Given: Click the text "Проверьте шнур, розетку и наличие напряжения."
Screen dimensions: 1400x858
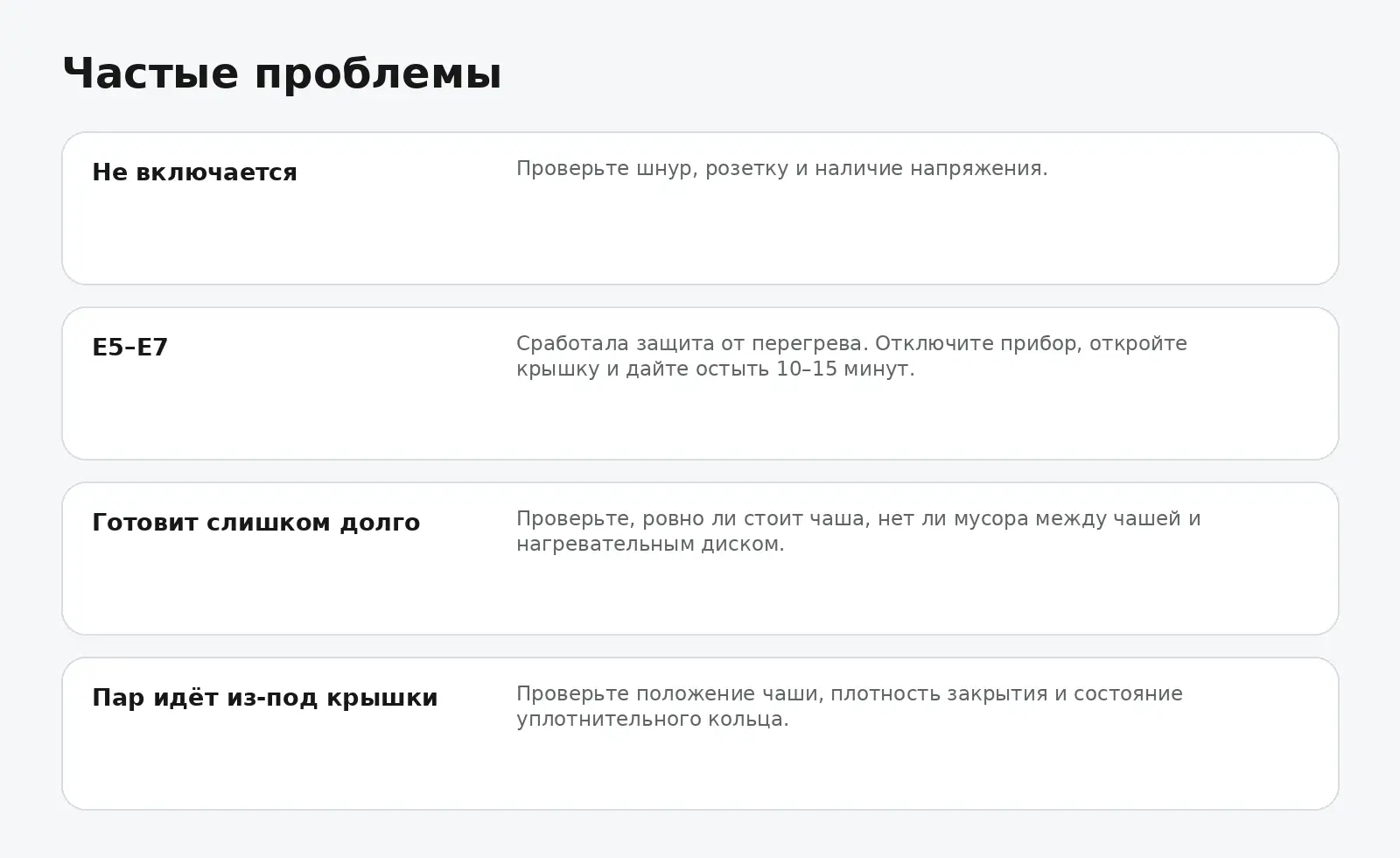Looking at the screenshot, I should (781, 168).
